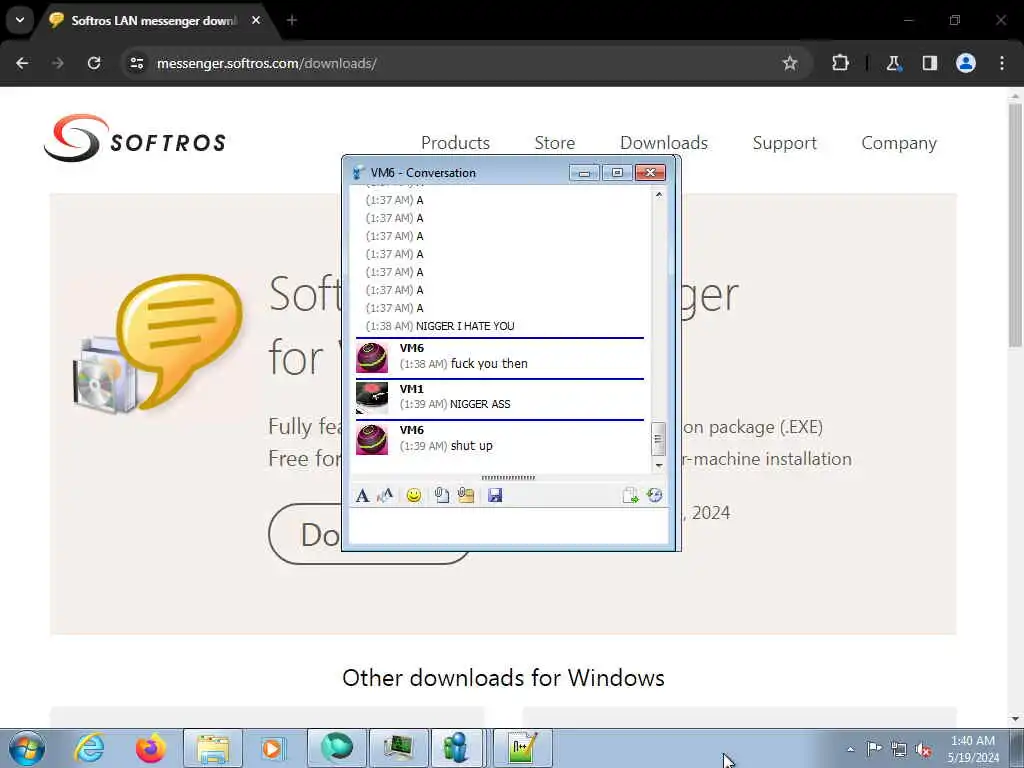Open a new browser tab
1024x768 pixels.
[x=292, y=20]
